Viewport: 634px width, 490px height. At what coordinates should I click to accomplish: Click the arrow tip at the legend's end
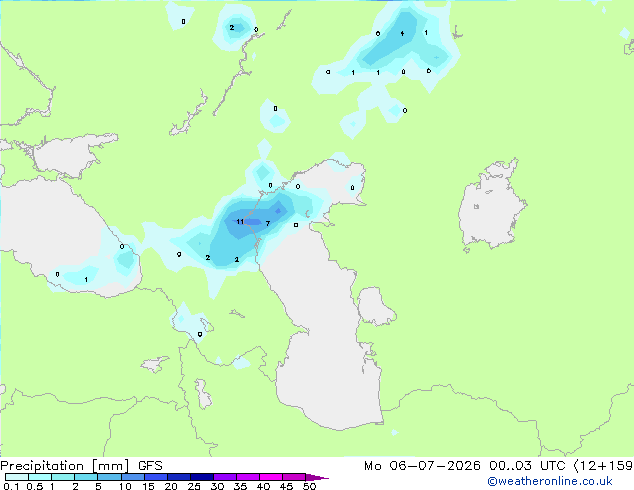(x=317, y=477)
